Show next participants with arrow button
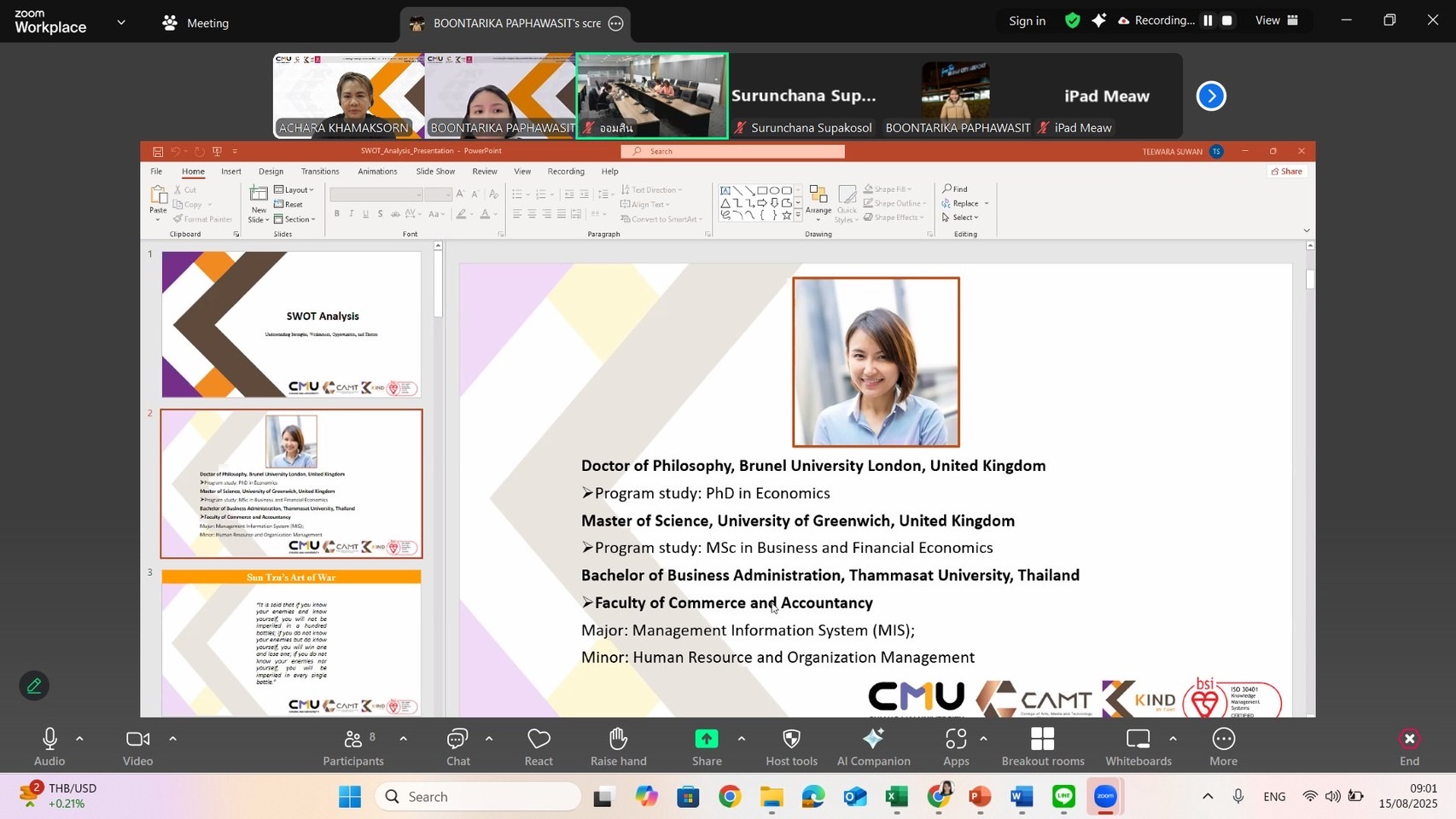 1211,96
